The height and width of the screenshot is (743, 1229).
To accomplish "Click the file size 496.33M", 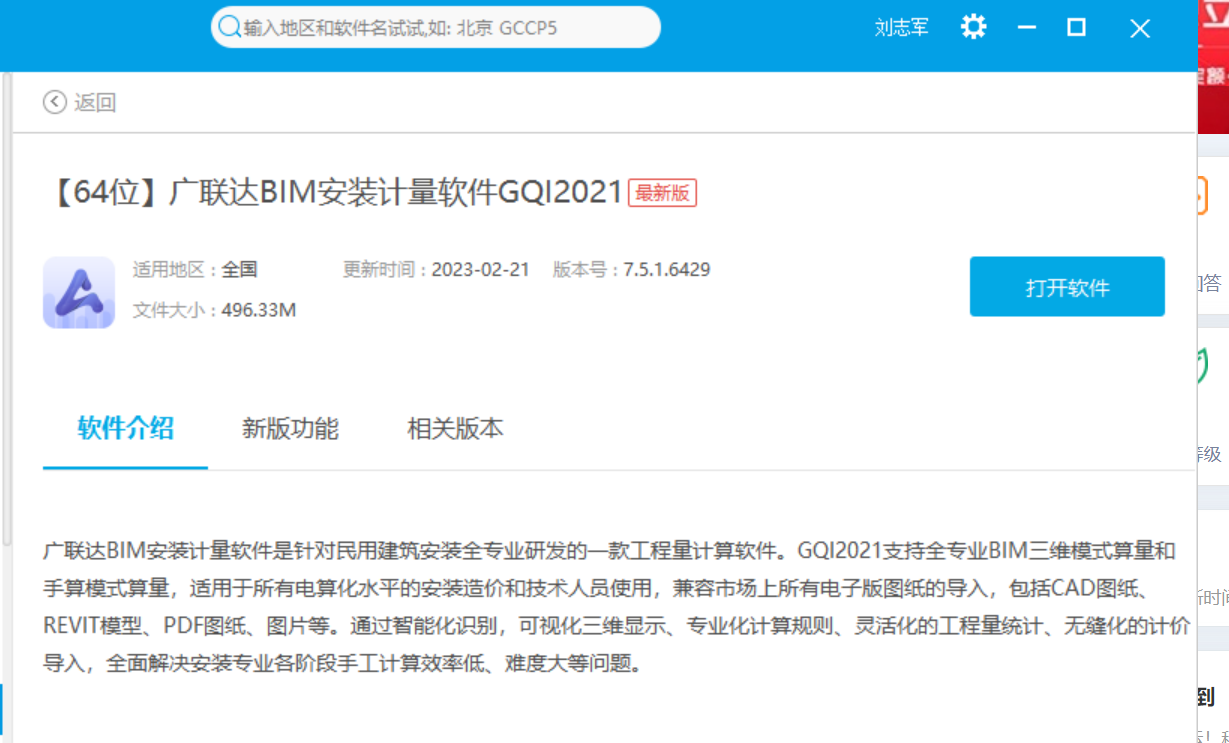I will pos(259,310).
